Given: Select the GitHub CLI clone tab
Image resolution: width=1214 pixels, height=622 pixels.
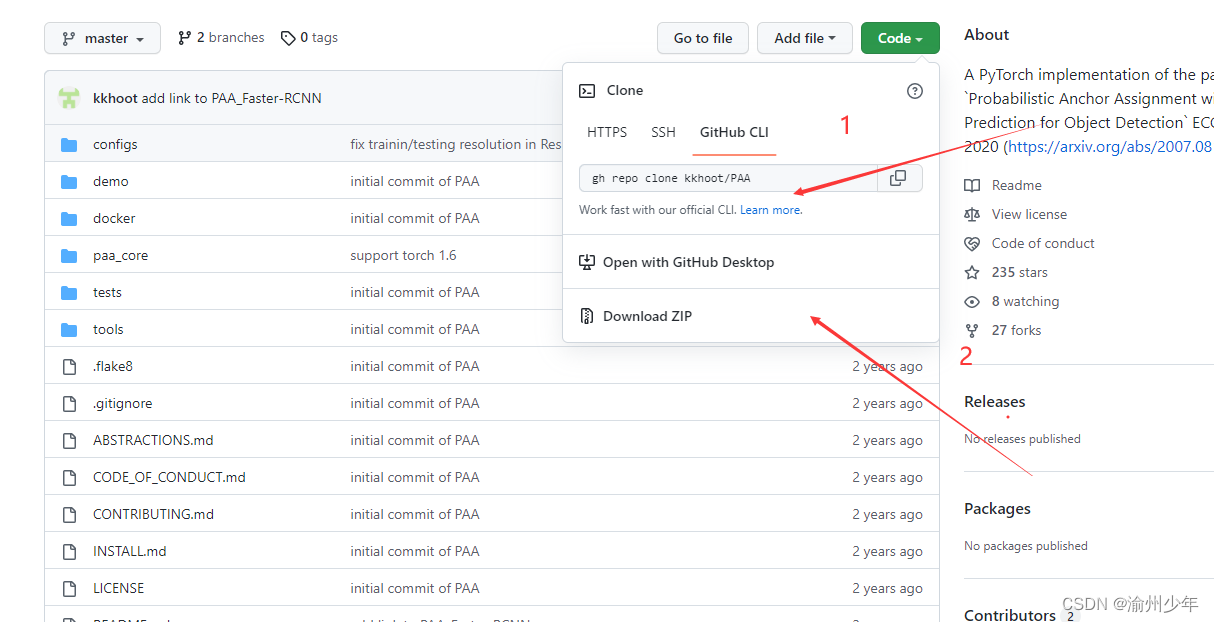Looking at the screenshot, I should [734, 132].
